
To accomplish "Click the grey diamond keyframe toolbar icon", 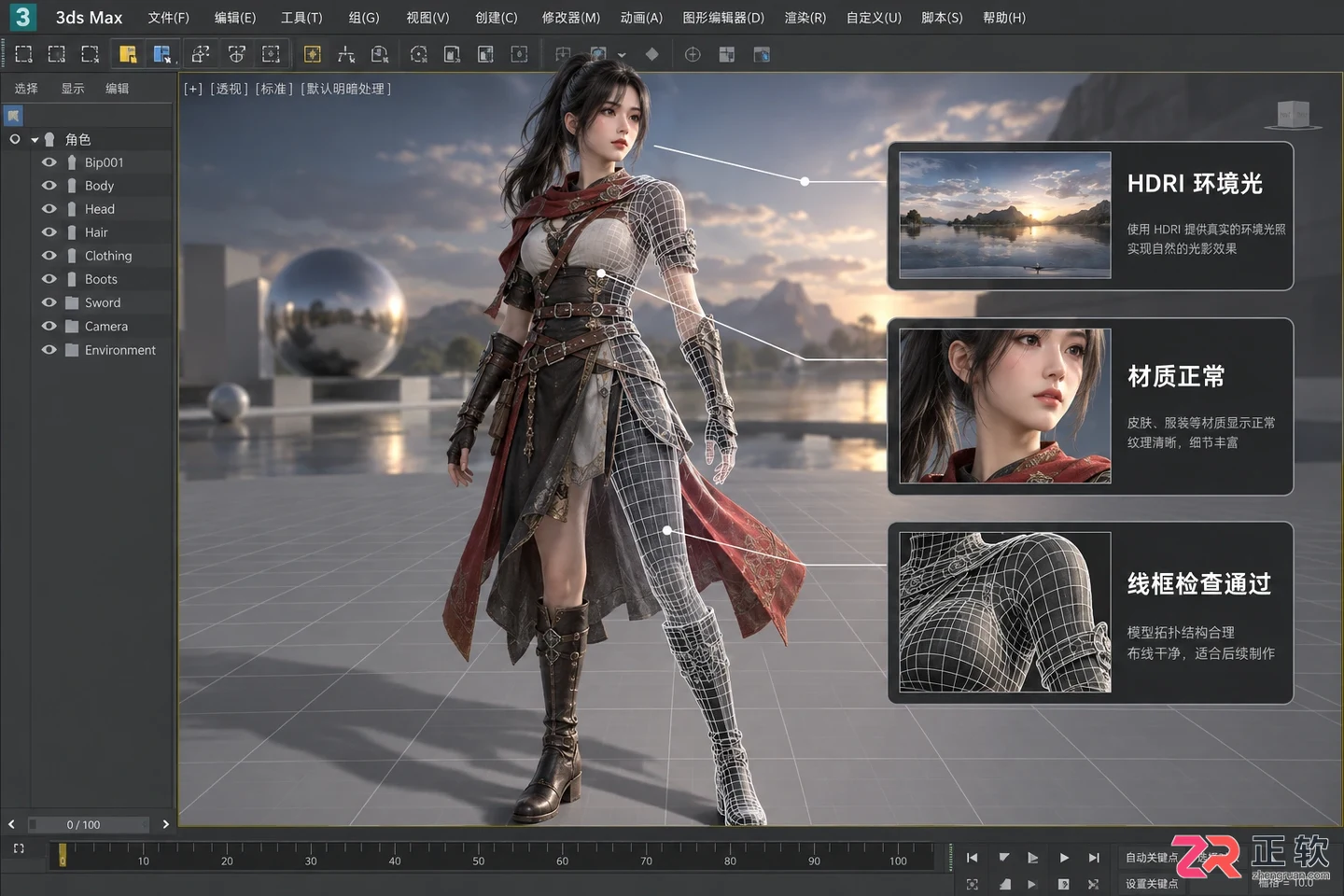I will tap(651, 54).
